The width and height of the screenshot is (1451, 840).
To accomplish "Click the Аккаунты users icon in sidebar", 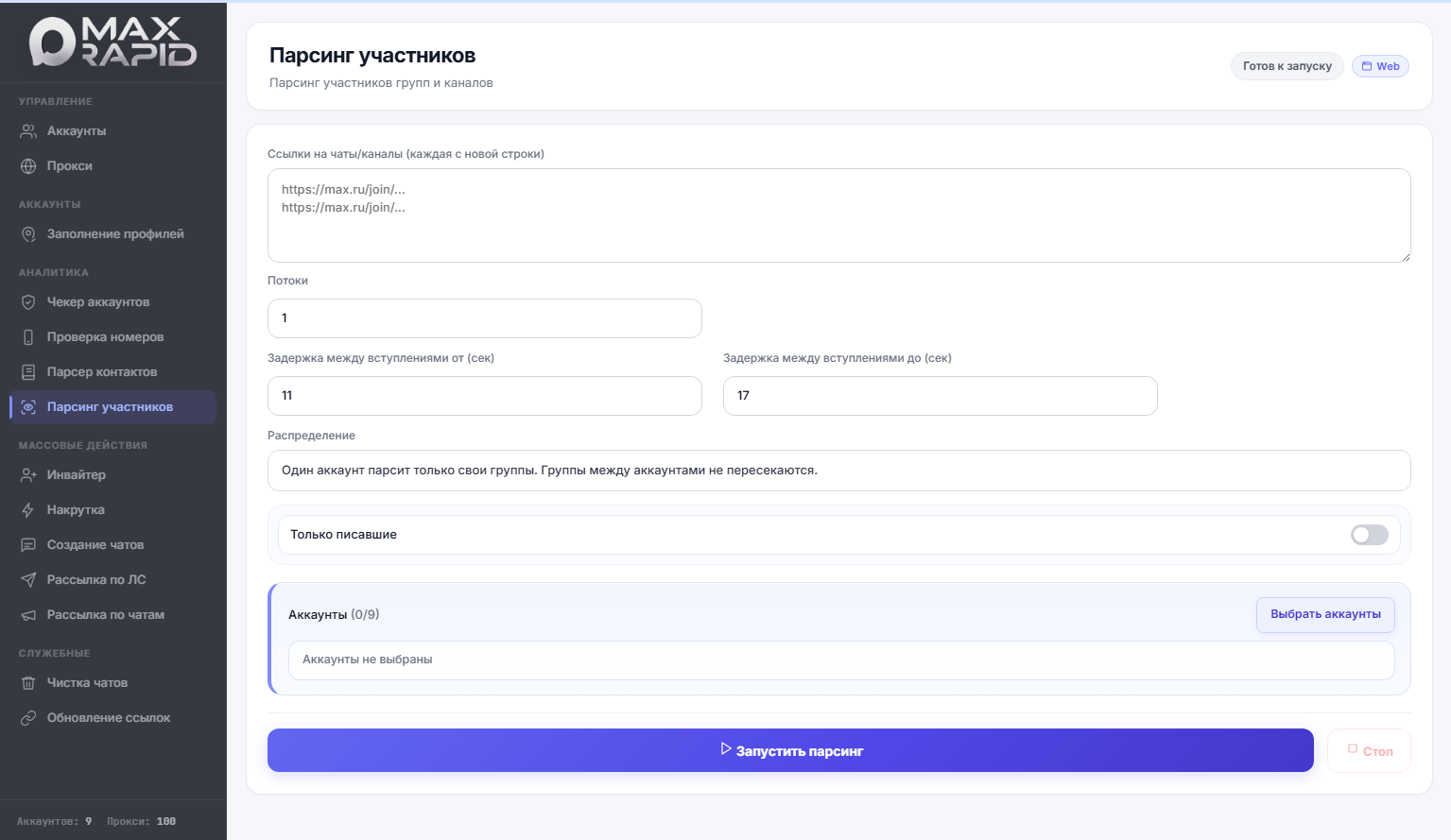I will pyautogui.click(x=28, y=131).
